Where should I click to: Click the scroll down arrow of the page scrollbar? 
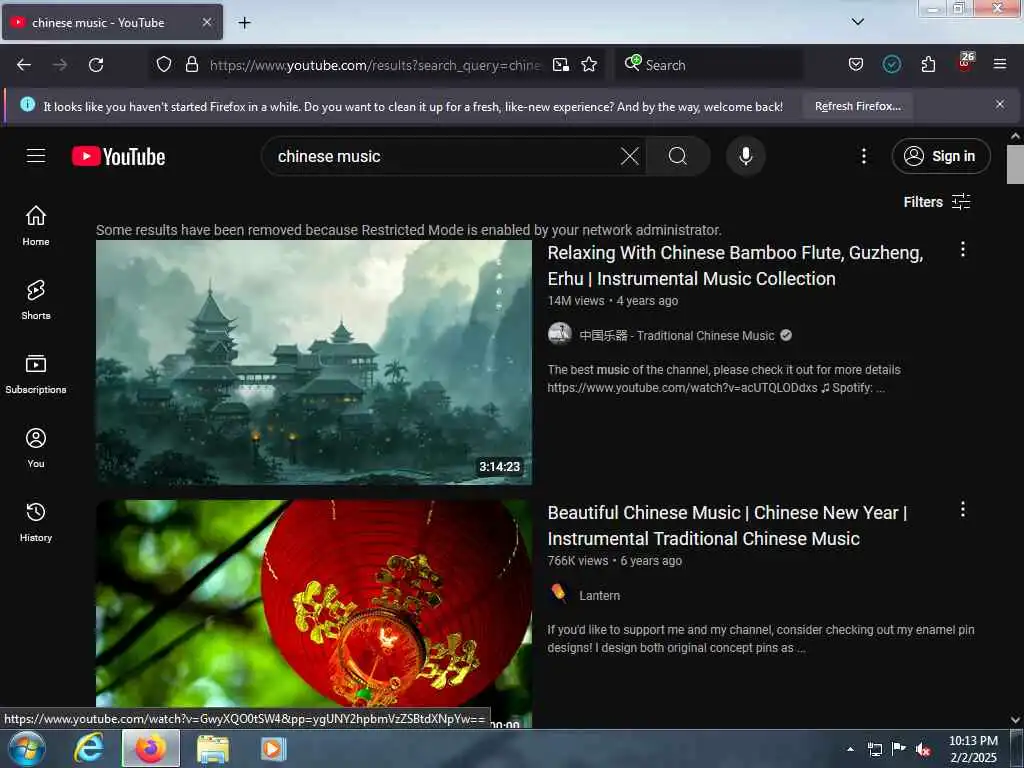(1015, 720)
